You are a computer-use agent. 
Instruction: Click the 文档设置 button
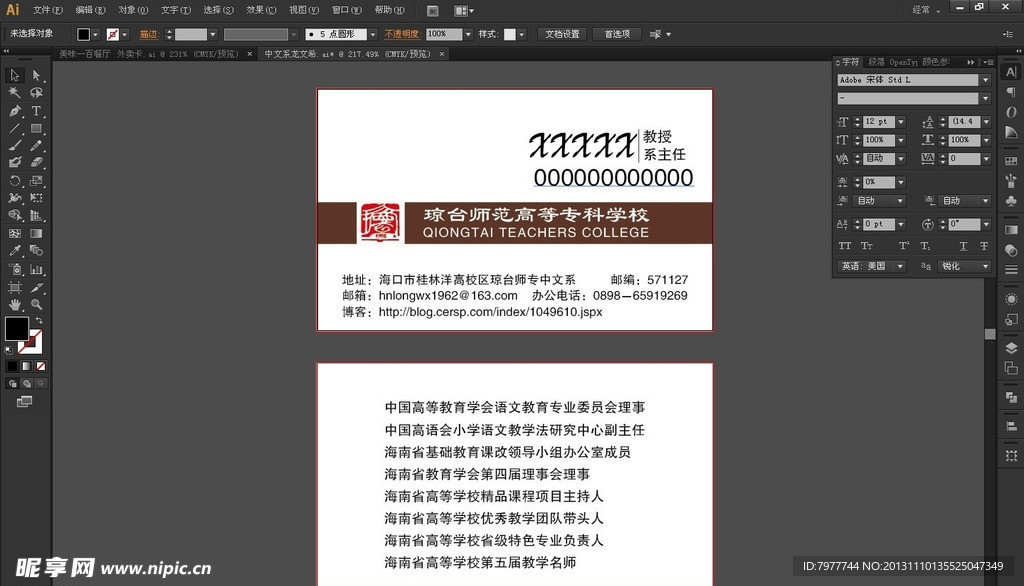pos(562,34)
